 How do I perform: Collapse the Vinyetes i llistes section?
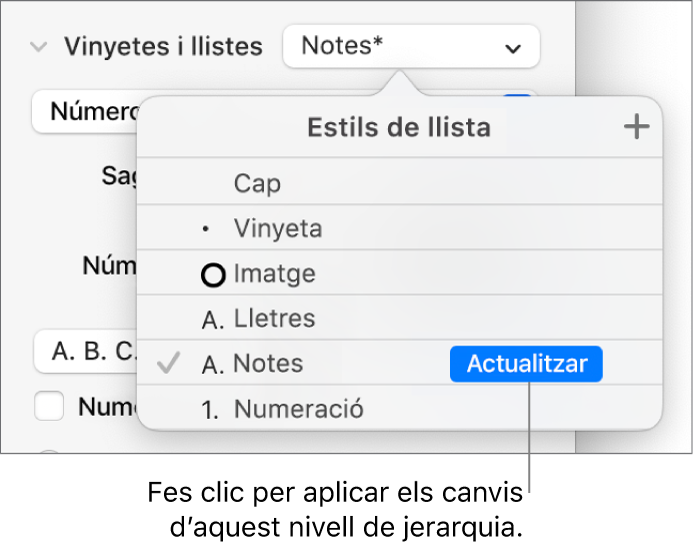coord(39,46)
